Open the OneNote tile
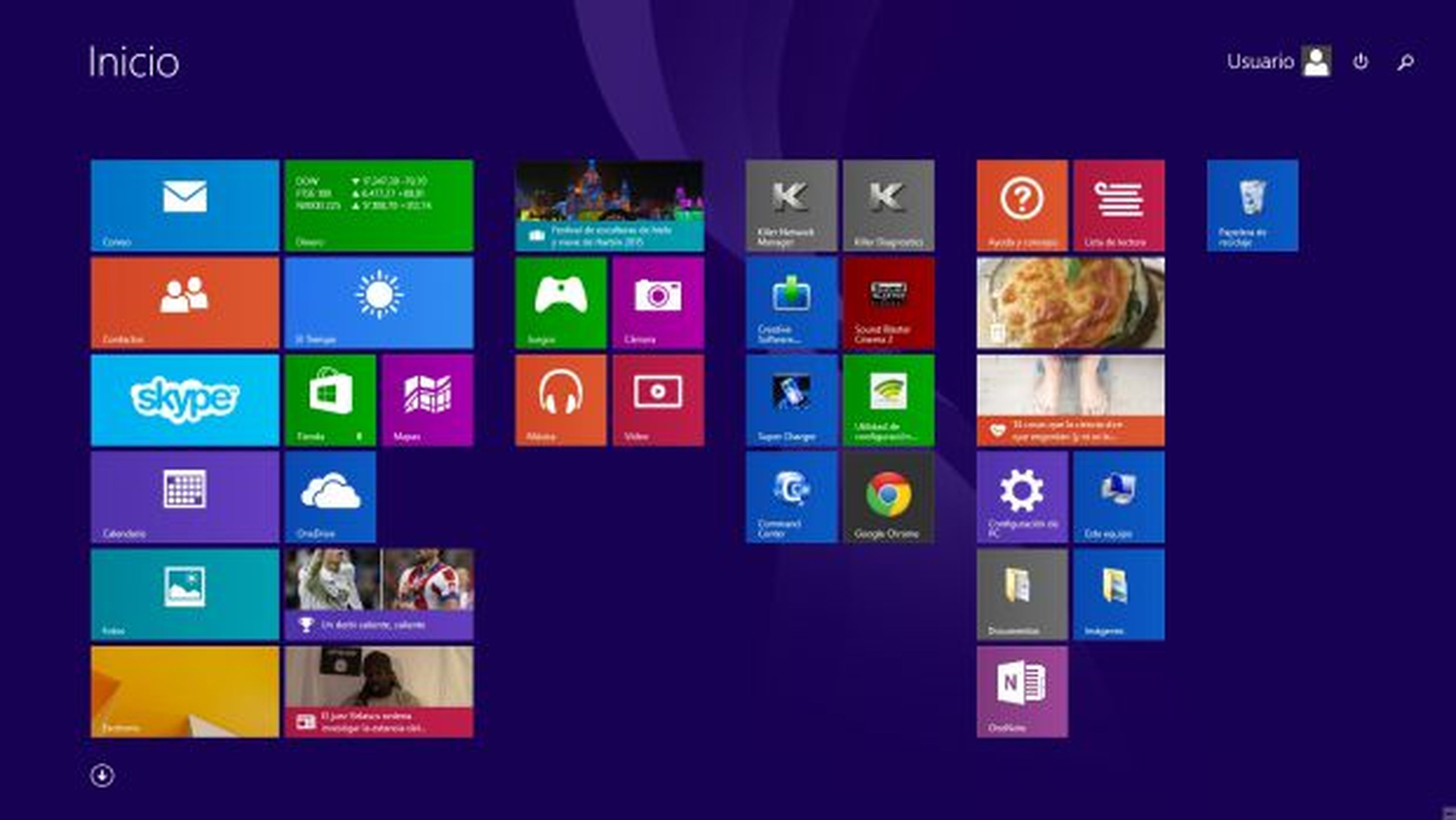The width and height of the screenshot is (1456, 820). (1022, 692)
